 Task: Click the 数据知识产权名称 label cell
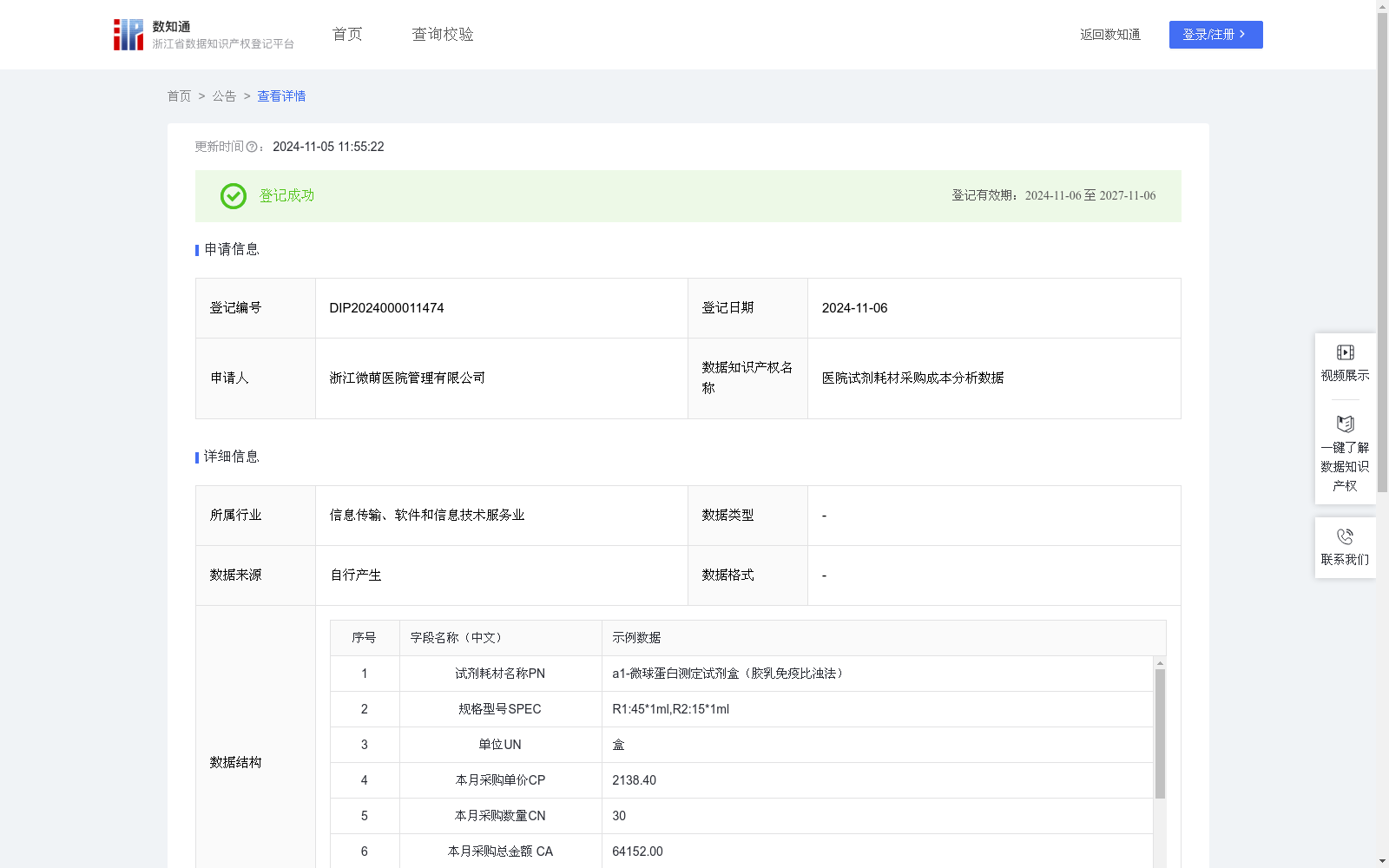(x=747, y=378)
